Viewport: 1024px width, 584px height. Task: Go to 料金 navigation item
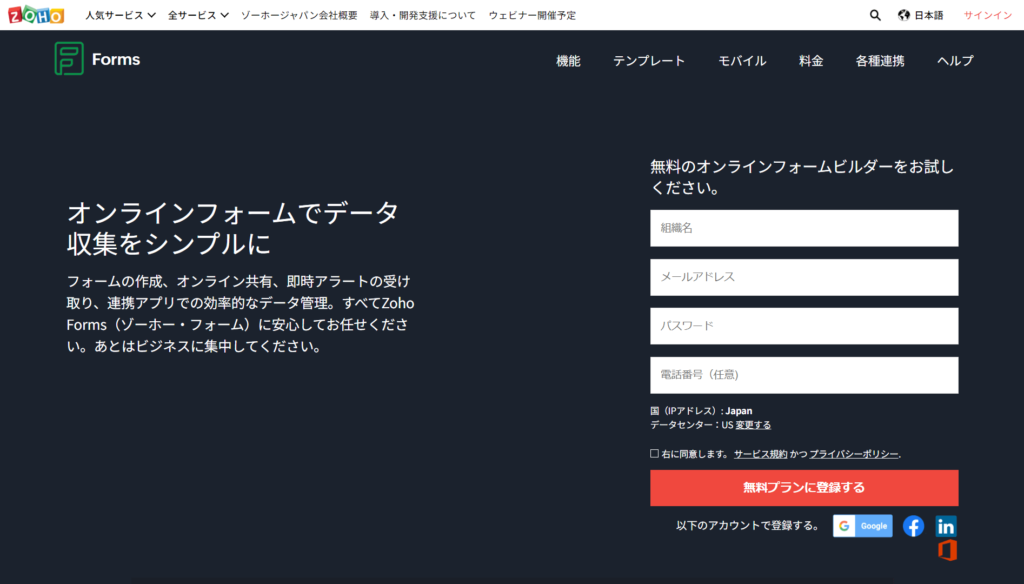[811, 61]
